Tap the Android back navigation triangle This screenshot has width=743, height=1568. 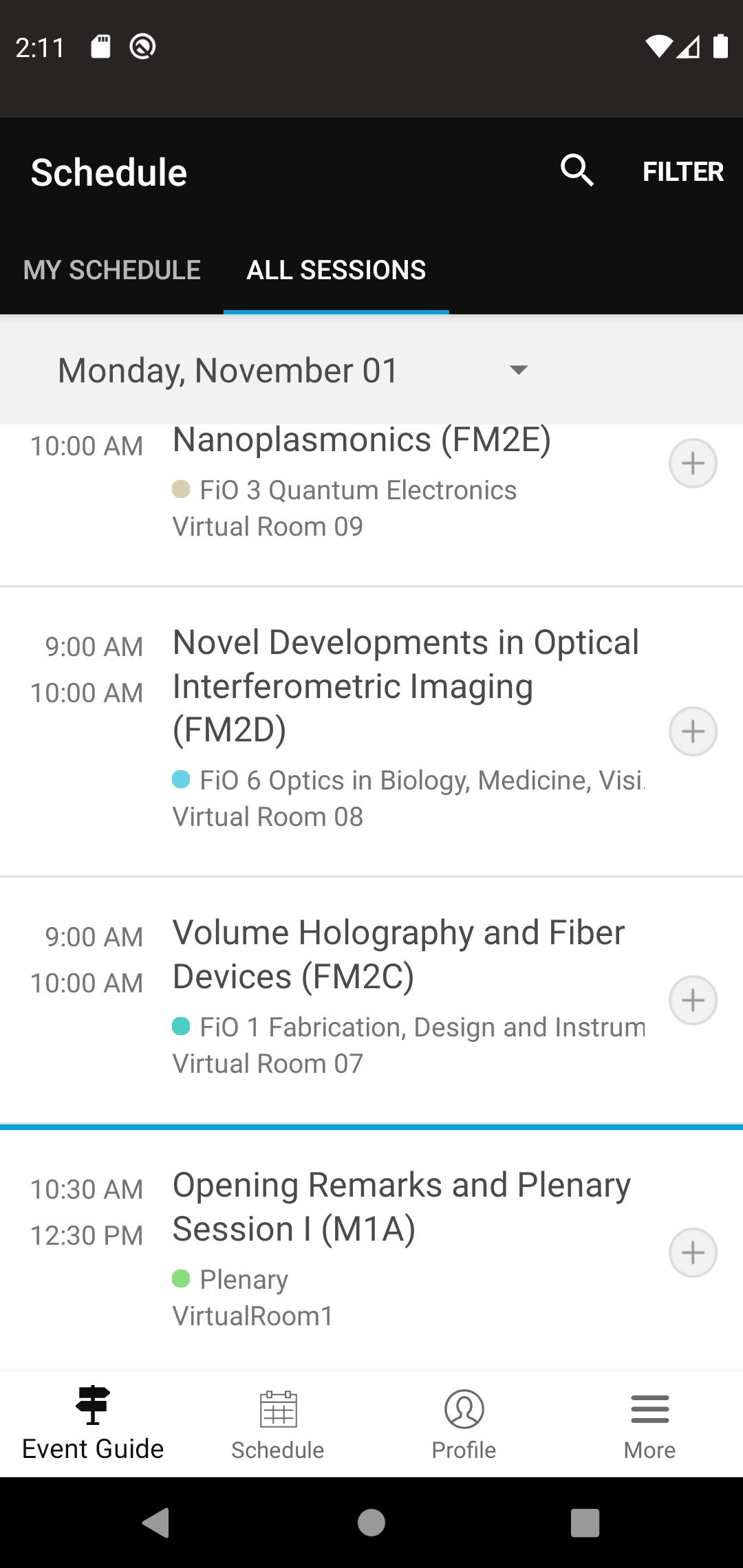156,1522
